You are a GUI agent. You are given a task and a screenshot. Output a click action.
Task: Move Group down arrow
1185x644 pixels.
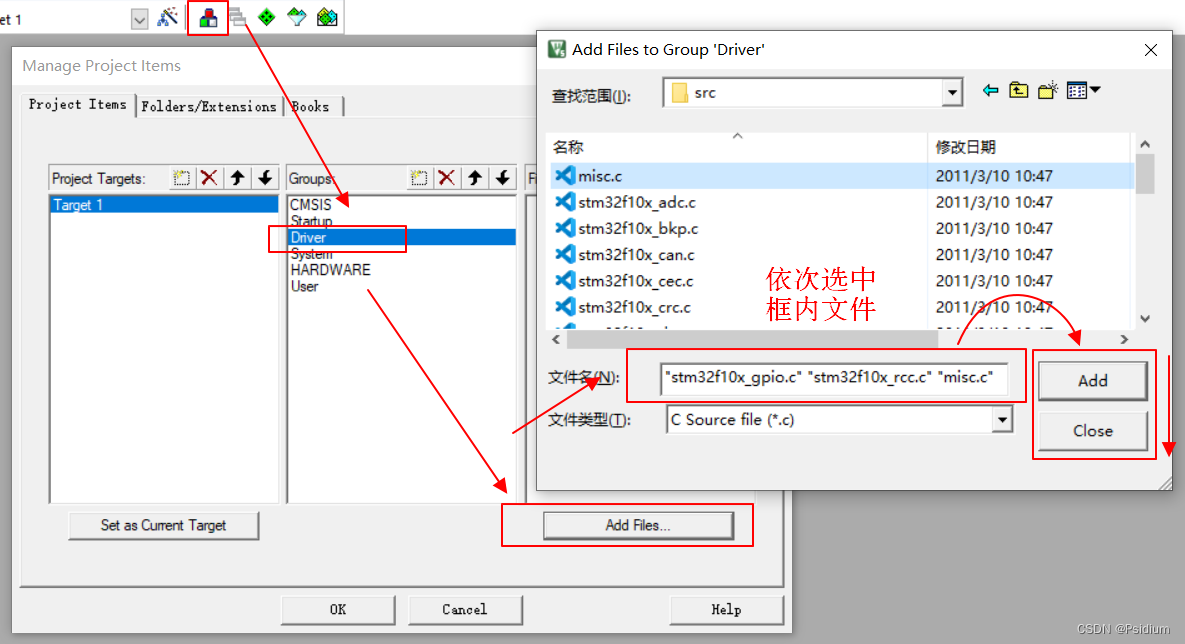503,178
